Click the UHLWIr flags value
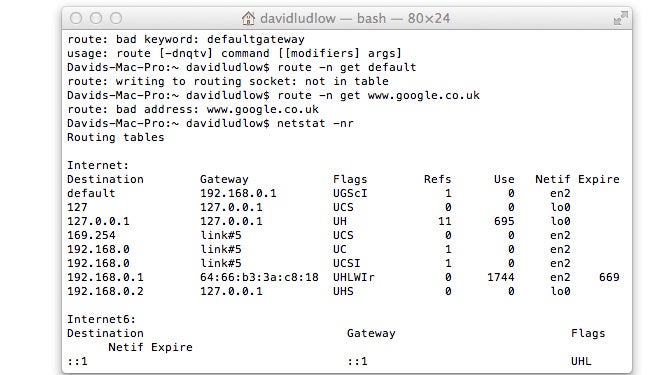667x375 pixels. coord(354,277)
